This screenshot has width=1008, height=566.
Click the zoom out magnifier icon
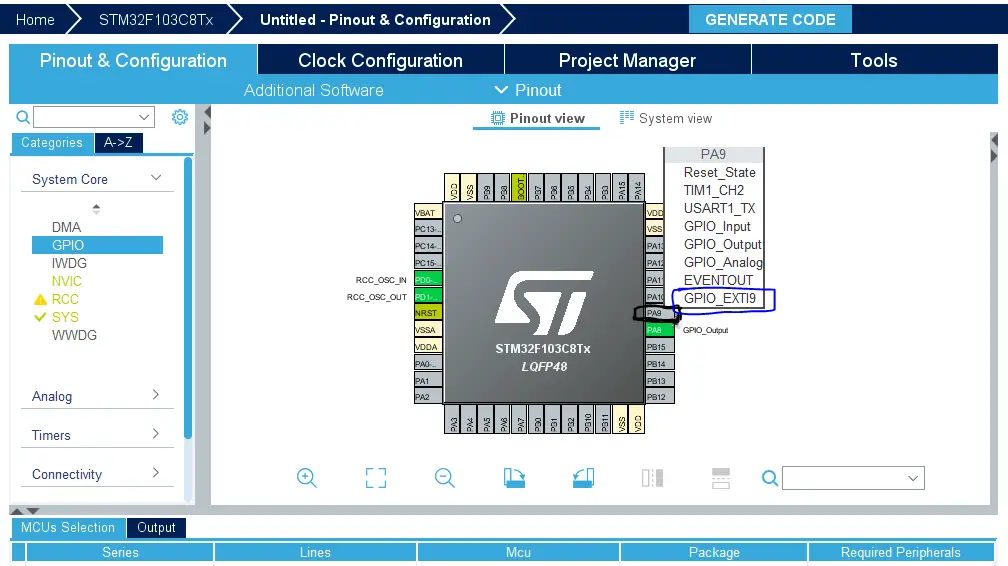point(444,478)
